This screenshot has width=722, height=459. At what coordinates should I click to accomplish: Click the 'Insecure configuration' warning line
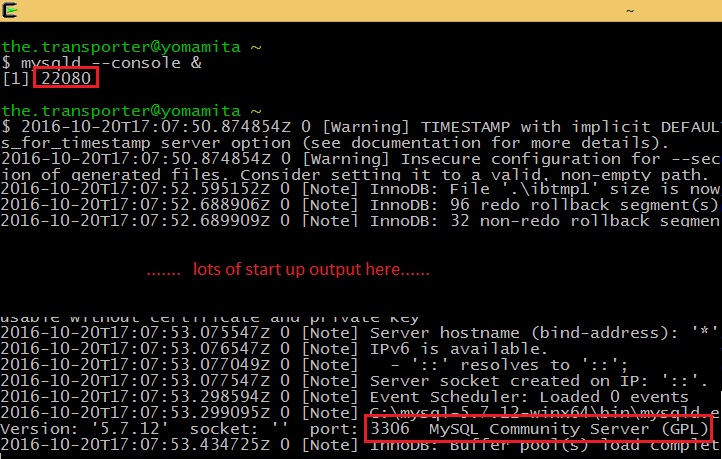click(x=361, y=159)
